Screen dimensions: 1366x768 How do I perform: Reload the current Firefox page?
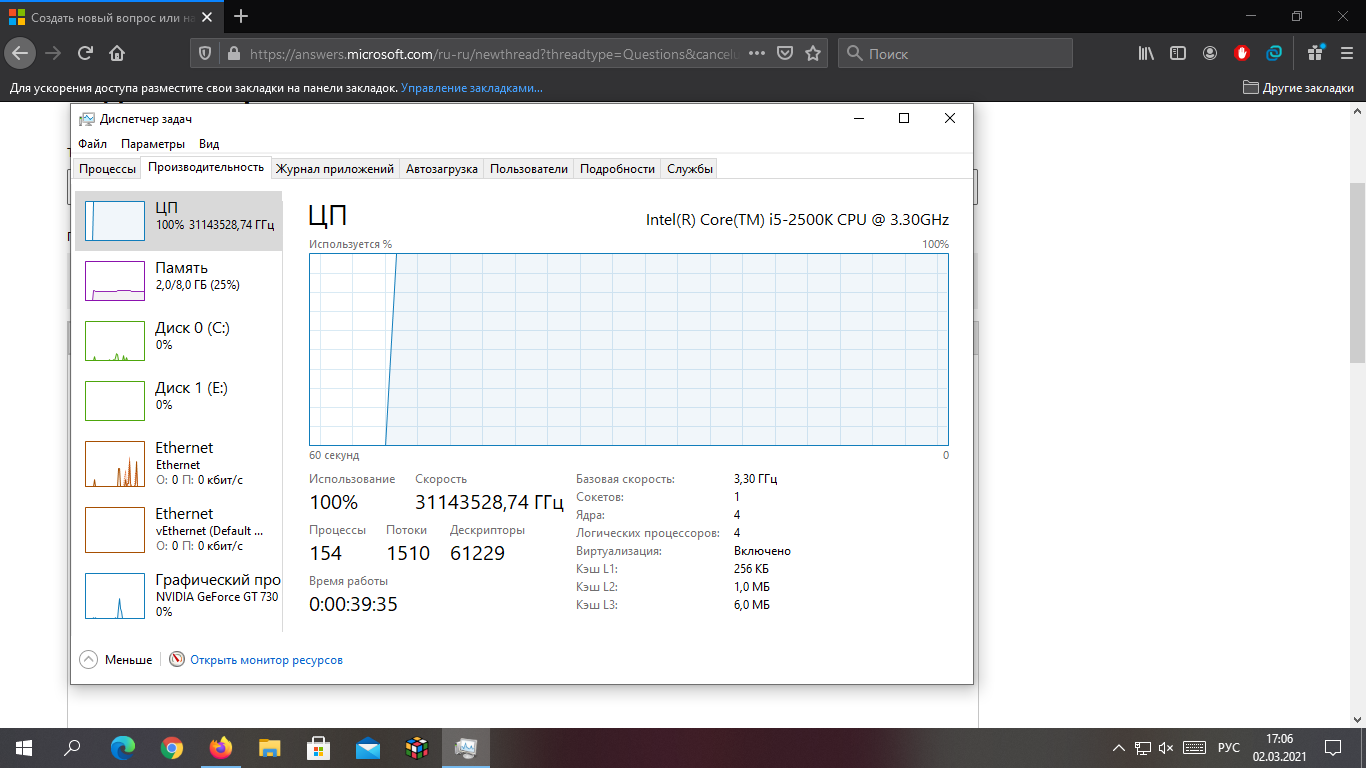point(85,53)
